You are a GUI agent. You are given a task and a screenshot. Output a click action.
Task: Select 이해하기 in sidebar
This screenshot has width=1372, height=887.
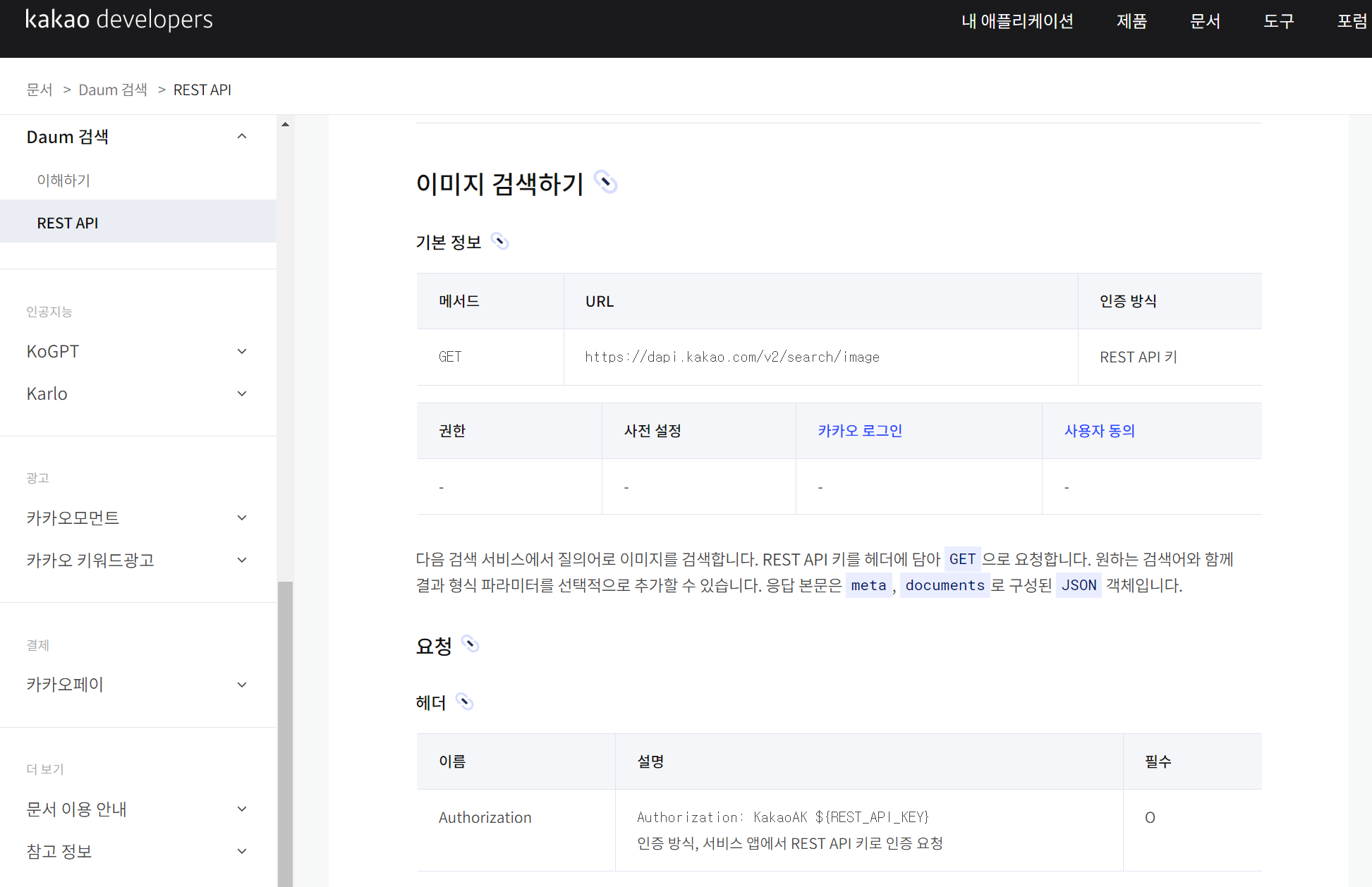pos(63,181)
